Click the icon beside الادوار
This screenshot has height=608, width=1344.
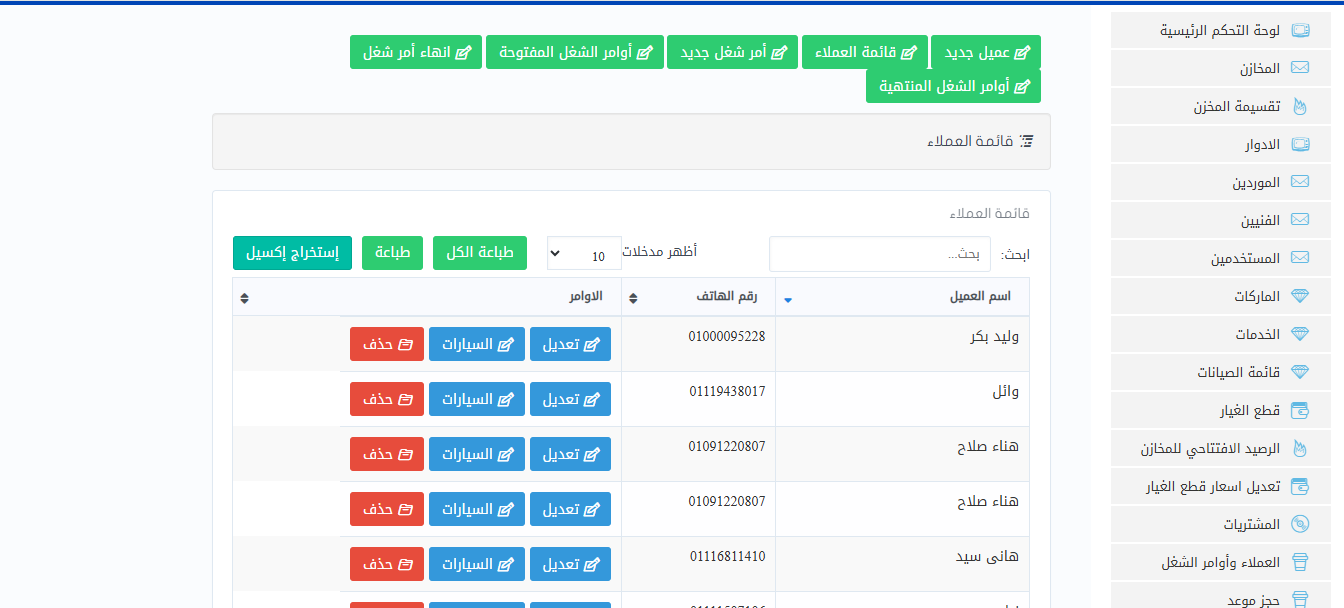tap(1300, 144)
